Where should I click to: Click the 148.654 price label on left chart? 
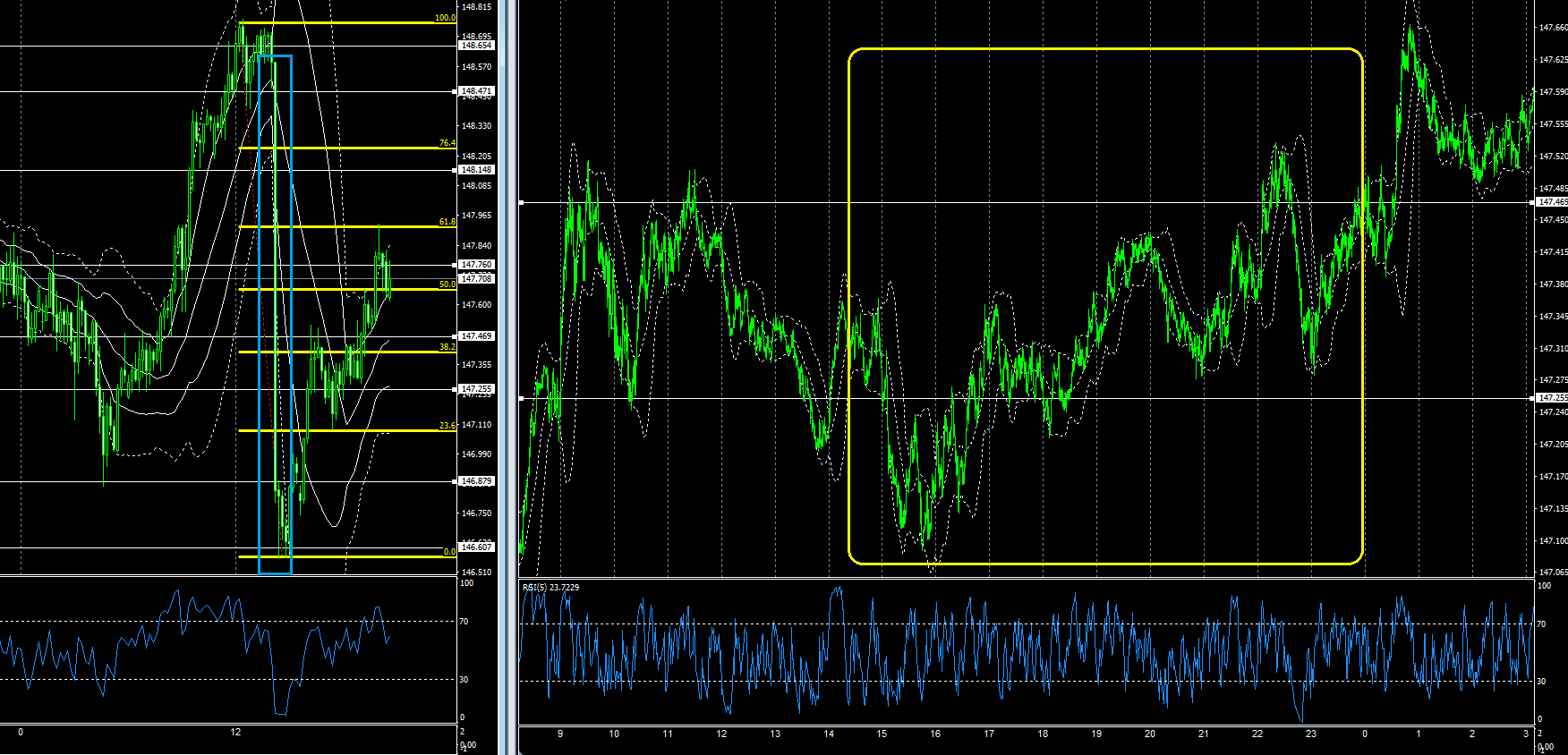click(x=476, y=46)
